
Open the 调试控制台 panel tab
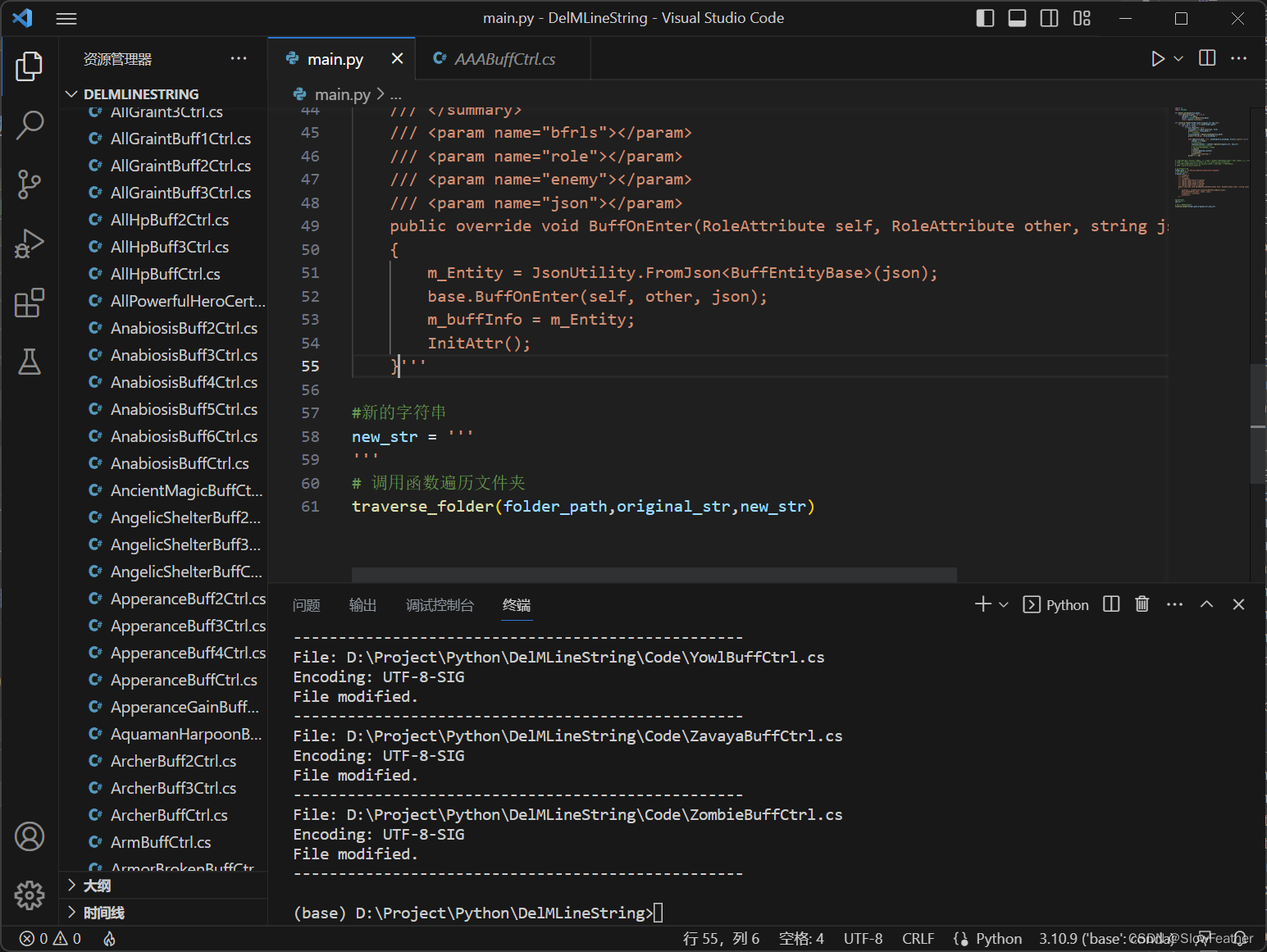440,605
